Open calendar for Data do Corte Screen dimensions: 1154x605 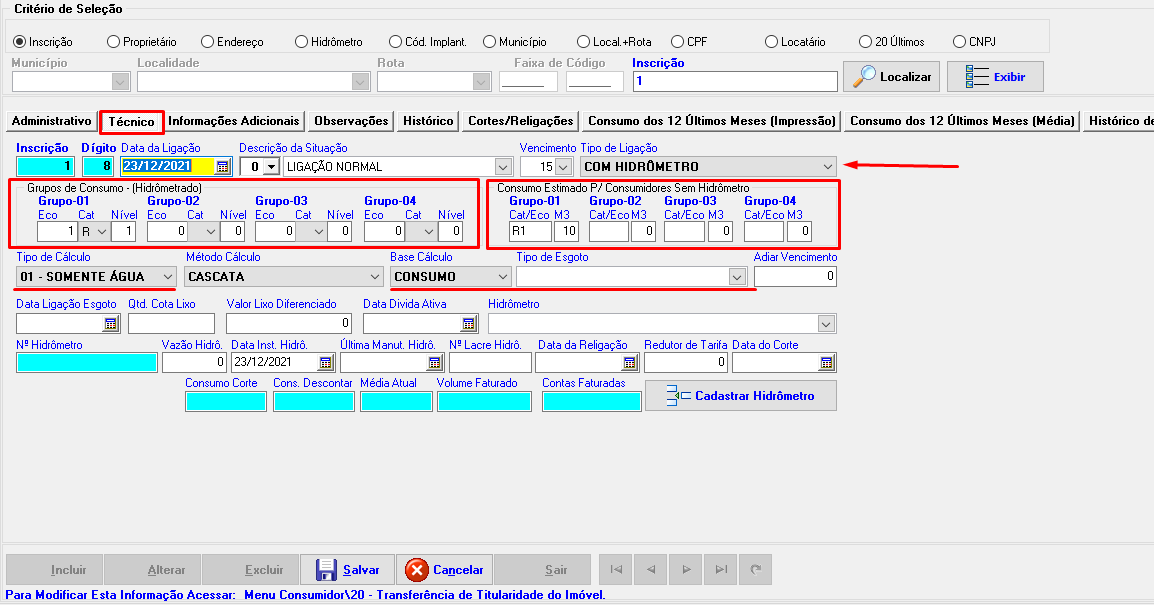coord(826,362)
